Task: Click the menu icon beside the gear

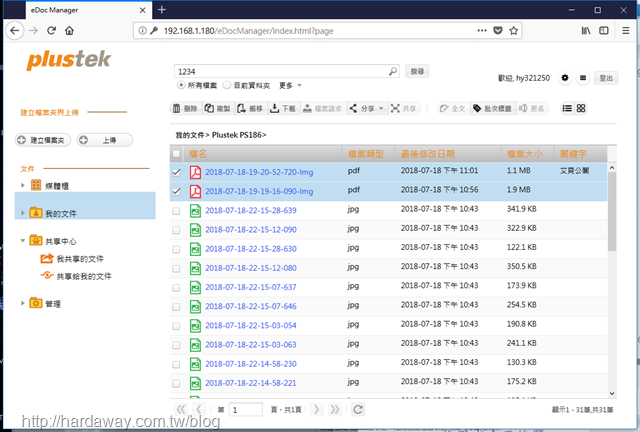Action: pos(583,78)
